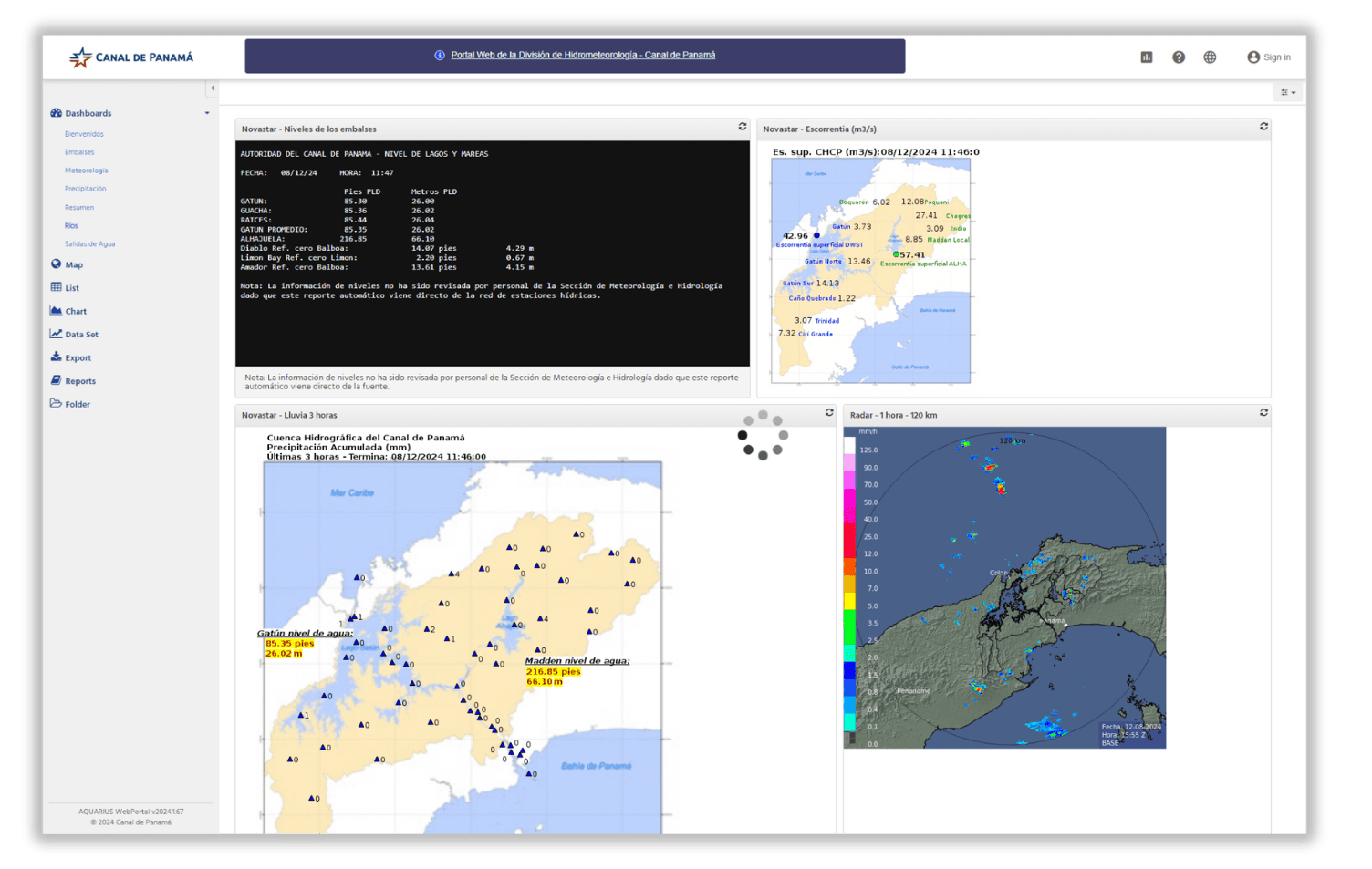Image resolution: width=1372 pixels, height=869 pixels.
Task: Open the Portal Web de la División de Hidrometeorología link
Action: (x=583, y=56)
